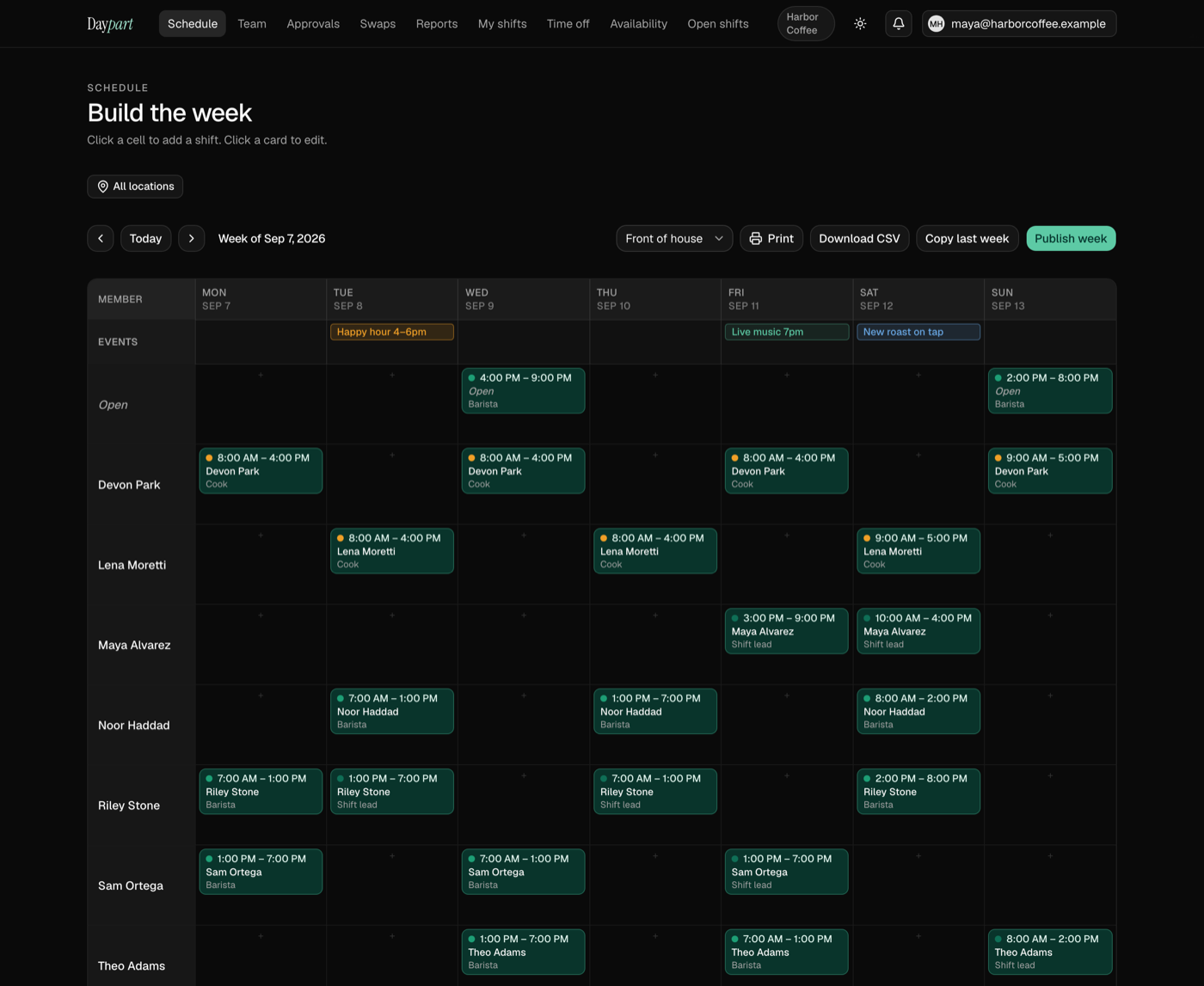1204x986 pixels.
Task: Open the Front of house dropdown
Action: (x=674, y=239)
